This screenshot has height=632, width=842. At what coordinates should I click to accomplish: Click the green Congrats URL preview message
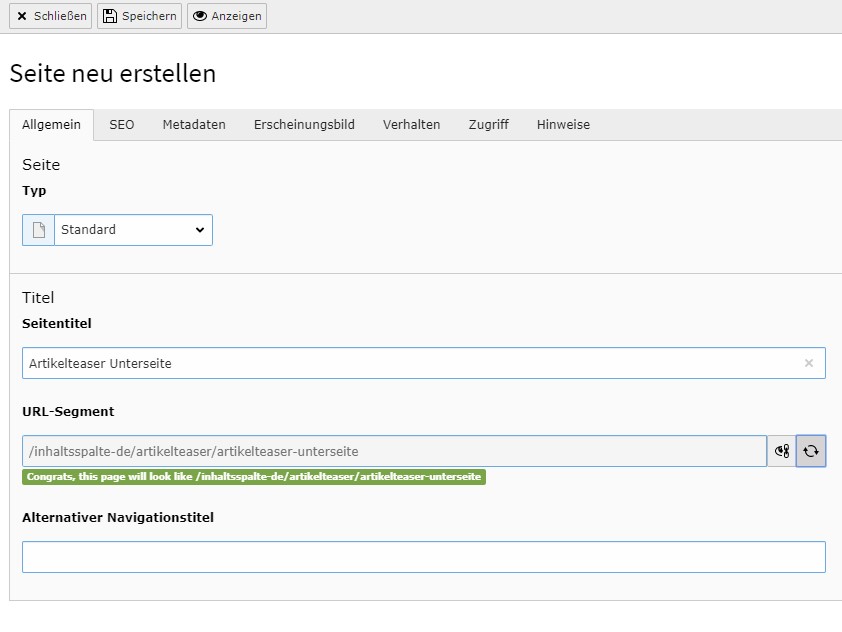coord(253,477)
